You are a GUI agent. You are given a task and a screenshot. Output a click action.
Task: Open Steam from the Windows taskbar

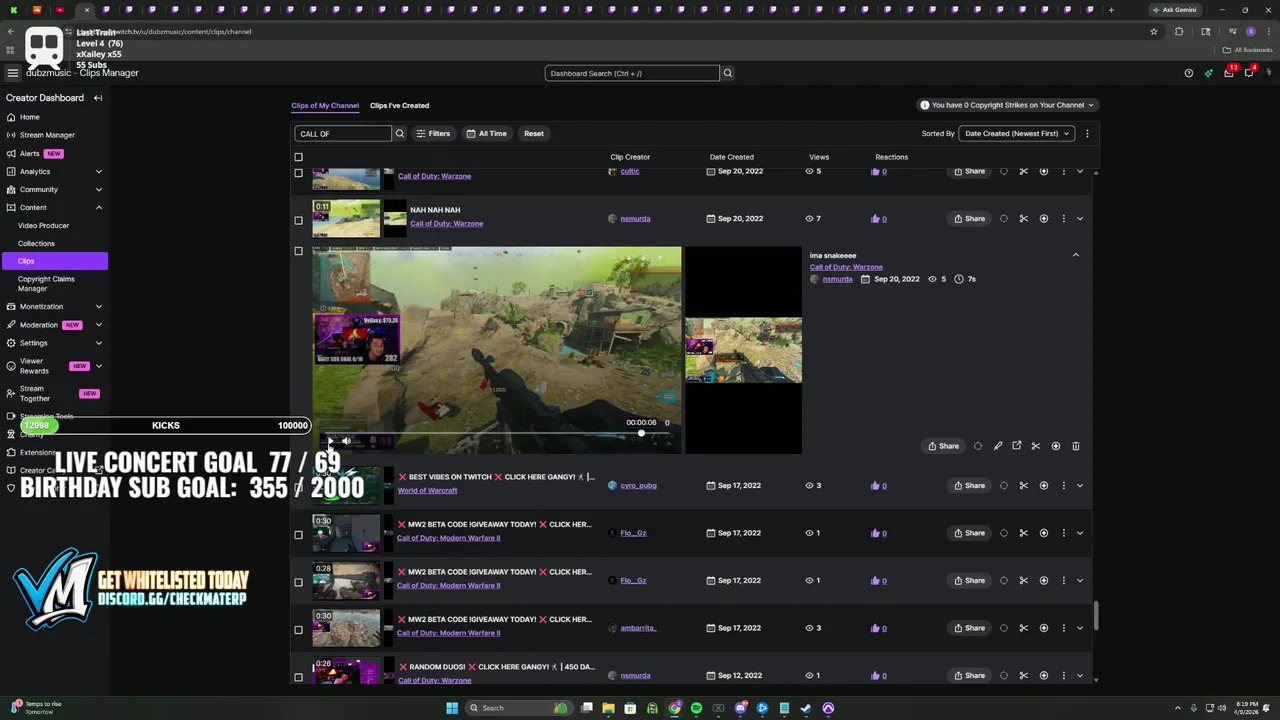806,708
